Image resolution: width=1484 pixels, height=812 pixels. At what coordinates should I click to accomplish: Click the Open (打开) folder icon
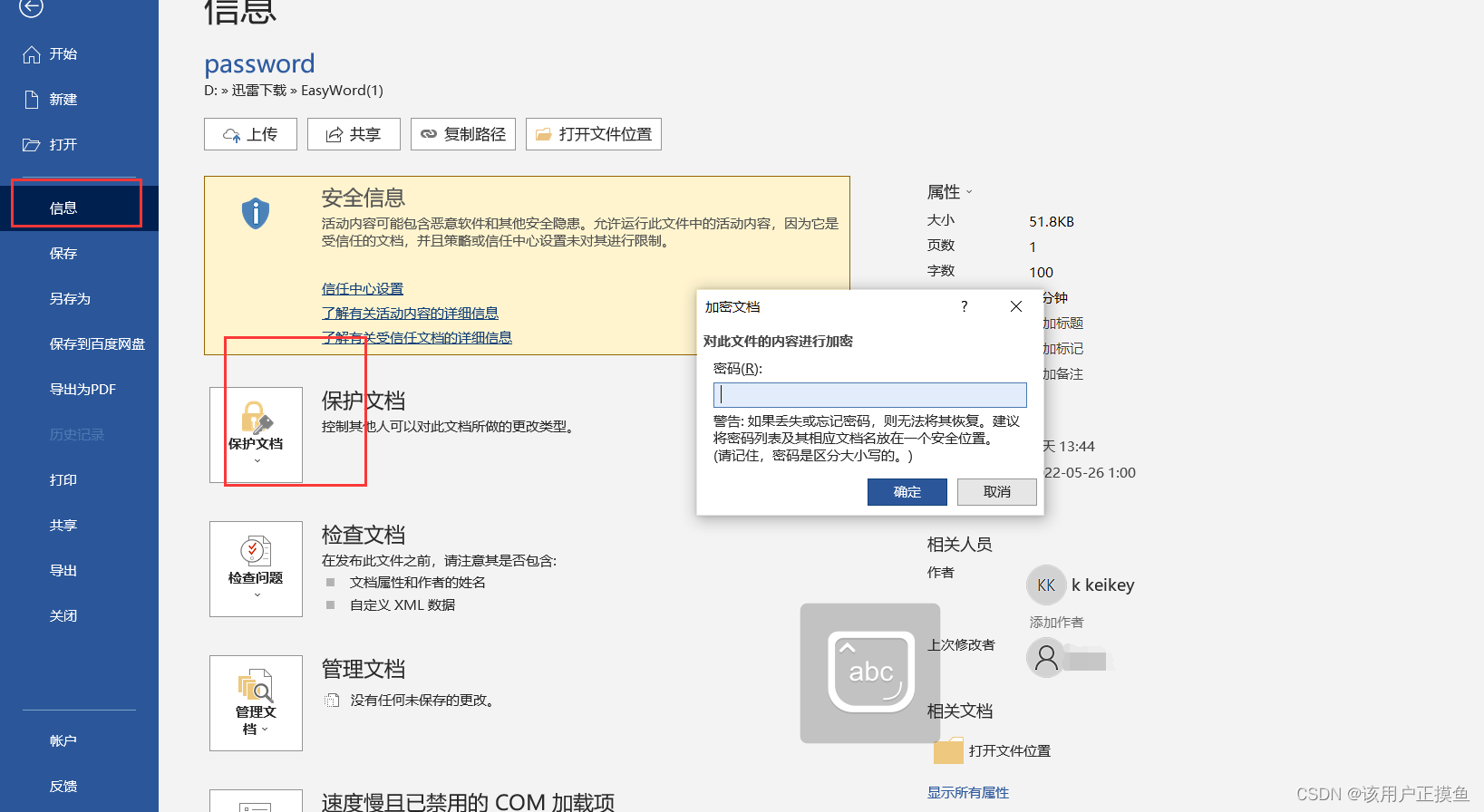(x=32, y=145)
